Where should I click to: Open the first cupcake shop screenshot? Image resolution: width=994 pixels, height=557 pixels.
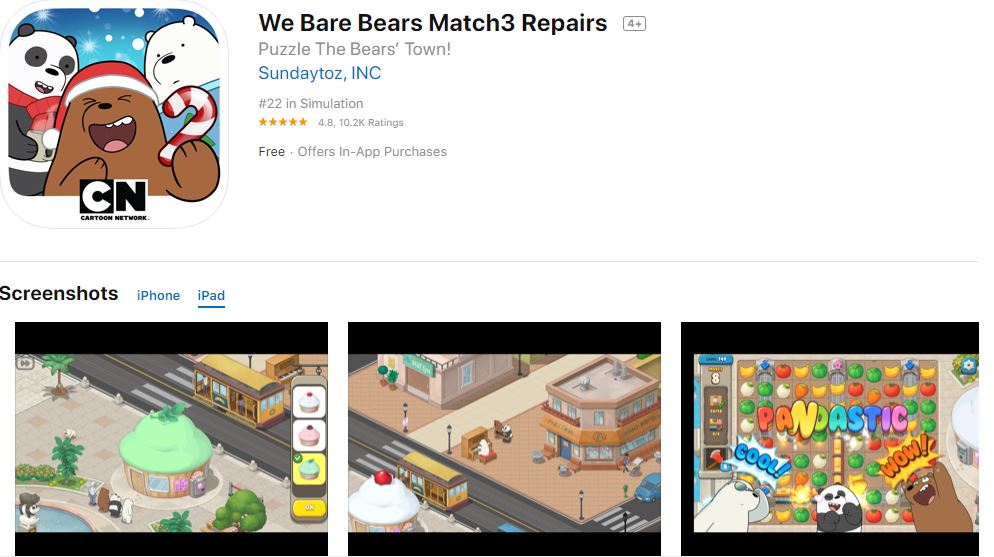[171, 439]
